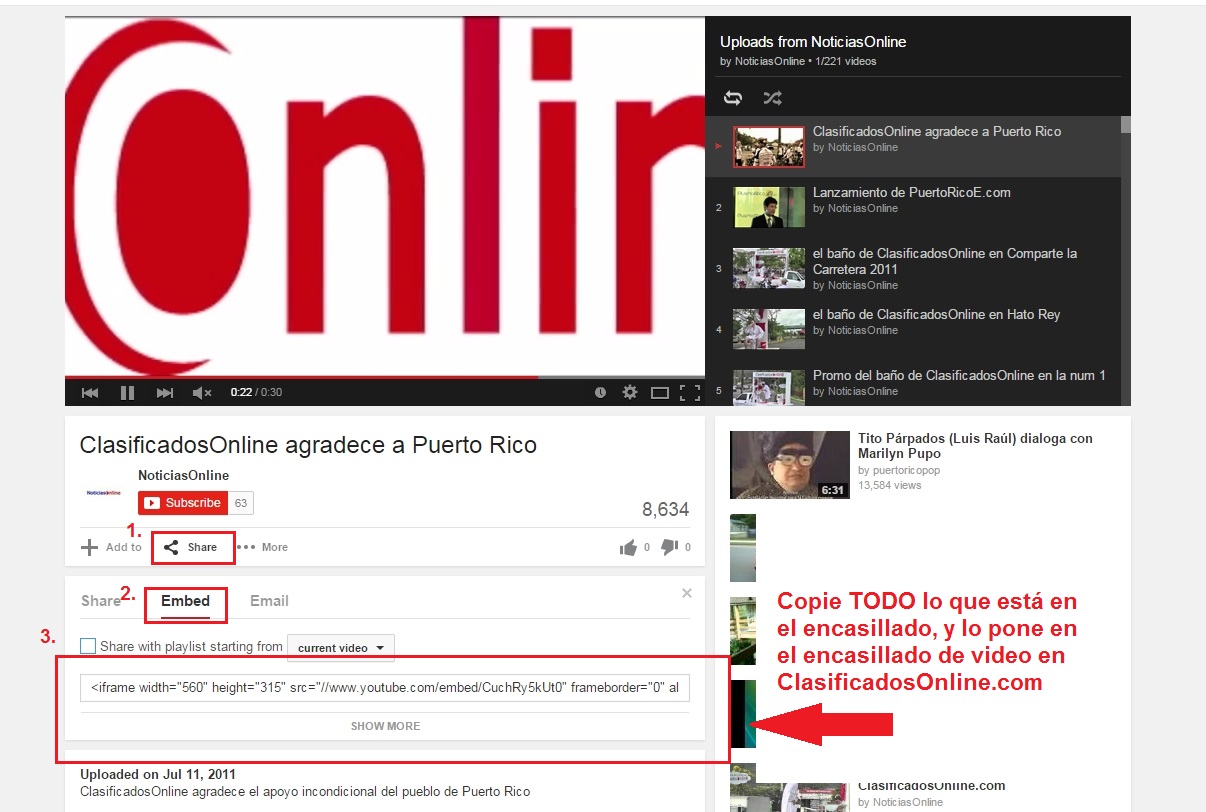Check 'Share with playlist starting from'
Image resolution: width=1206 pixels, height=812 pixels.
(x=88, y=647)
